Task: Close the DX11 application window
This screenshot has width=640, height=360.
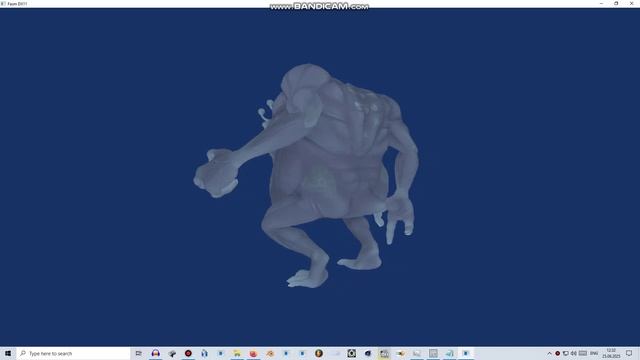Action: pos(631,4)
